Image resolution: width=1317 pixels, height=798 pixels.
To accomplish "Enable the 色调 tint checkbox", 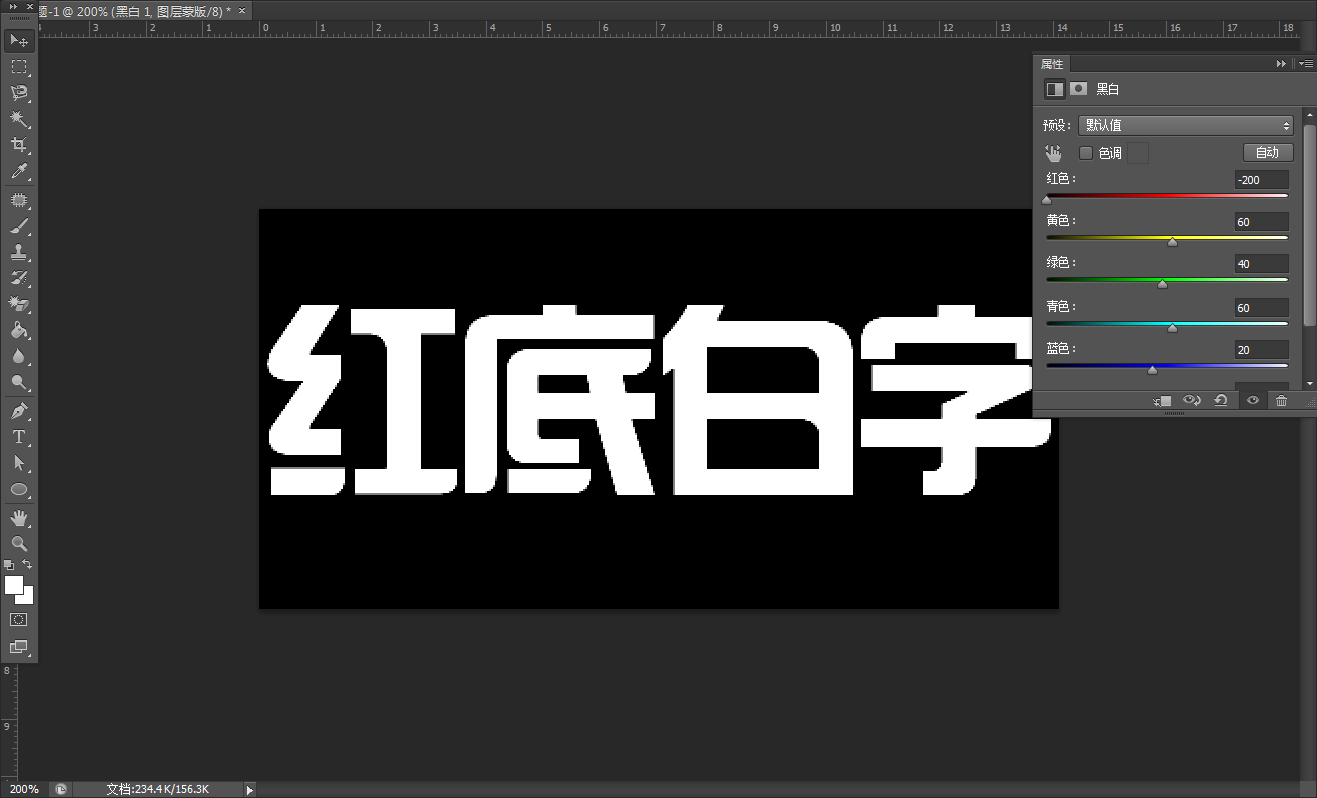I will click(x=1086, y=153).
